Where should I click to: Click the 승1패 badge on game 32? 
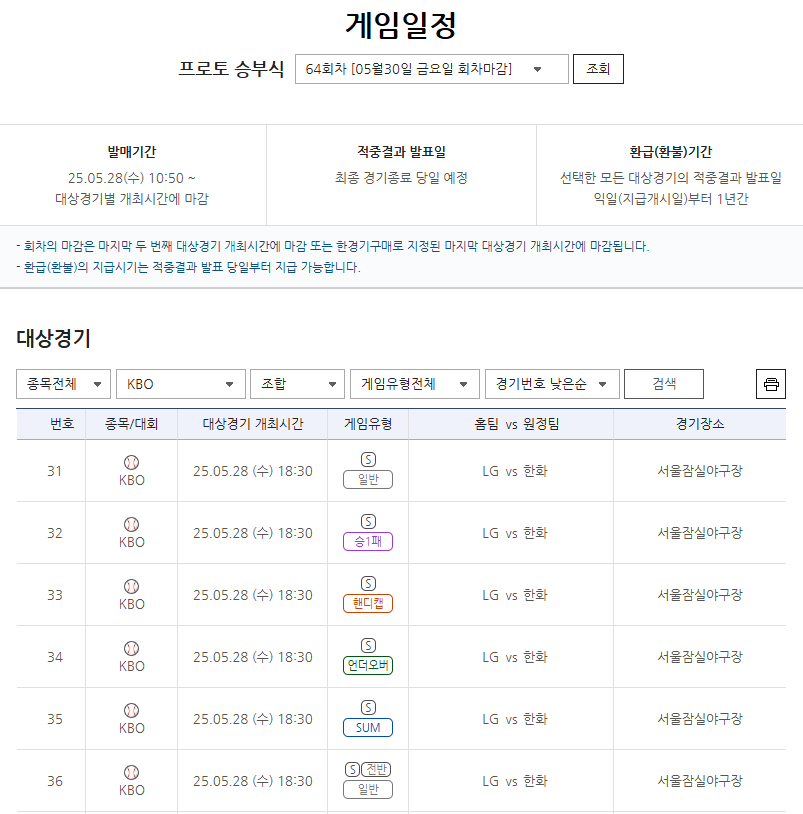(367, 541)
